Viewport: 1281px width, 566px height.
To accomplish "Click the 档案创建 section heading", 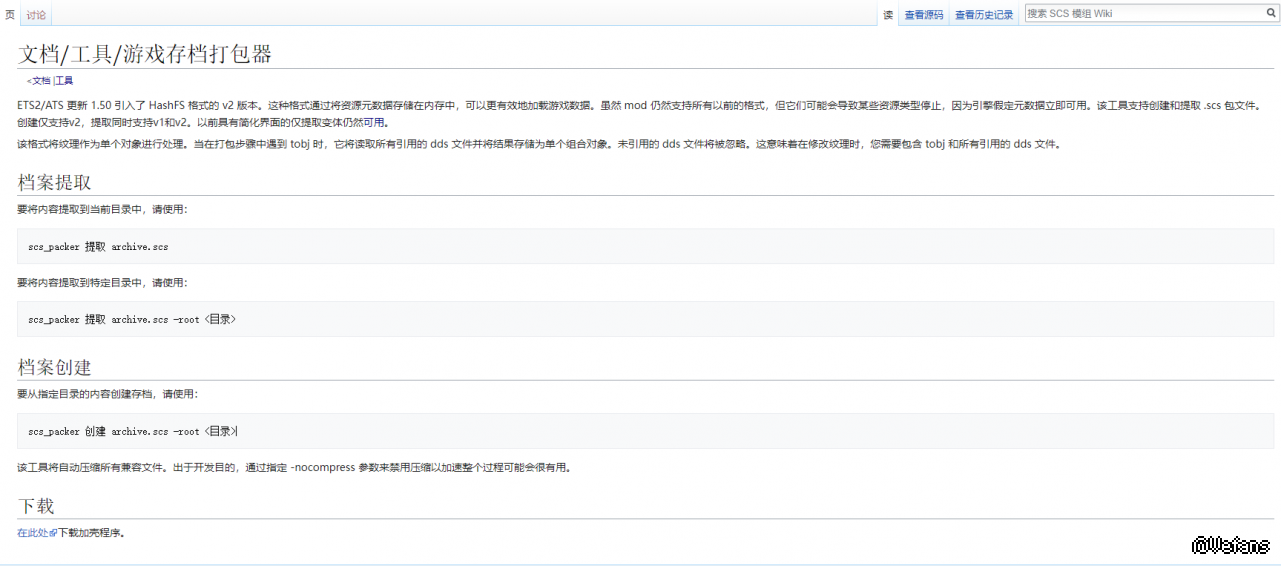I will [x=54, y=366].
